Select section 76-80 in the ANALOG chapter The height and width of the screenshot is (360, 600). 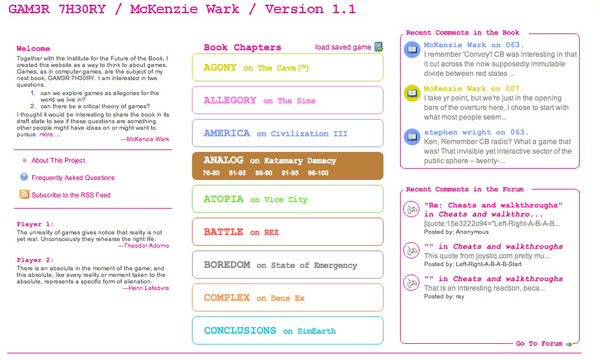(211, 173)
